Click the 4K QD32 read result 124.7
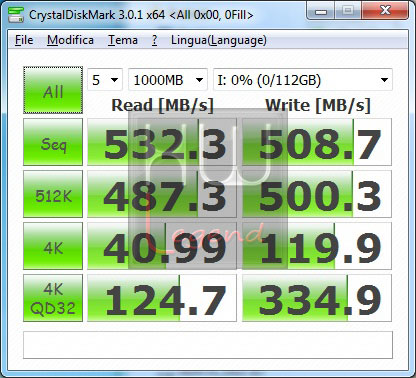The width and height of the screenshot is (416, 378). (162, 298)
